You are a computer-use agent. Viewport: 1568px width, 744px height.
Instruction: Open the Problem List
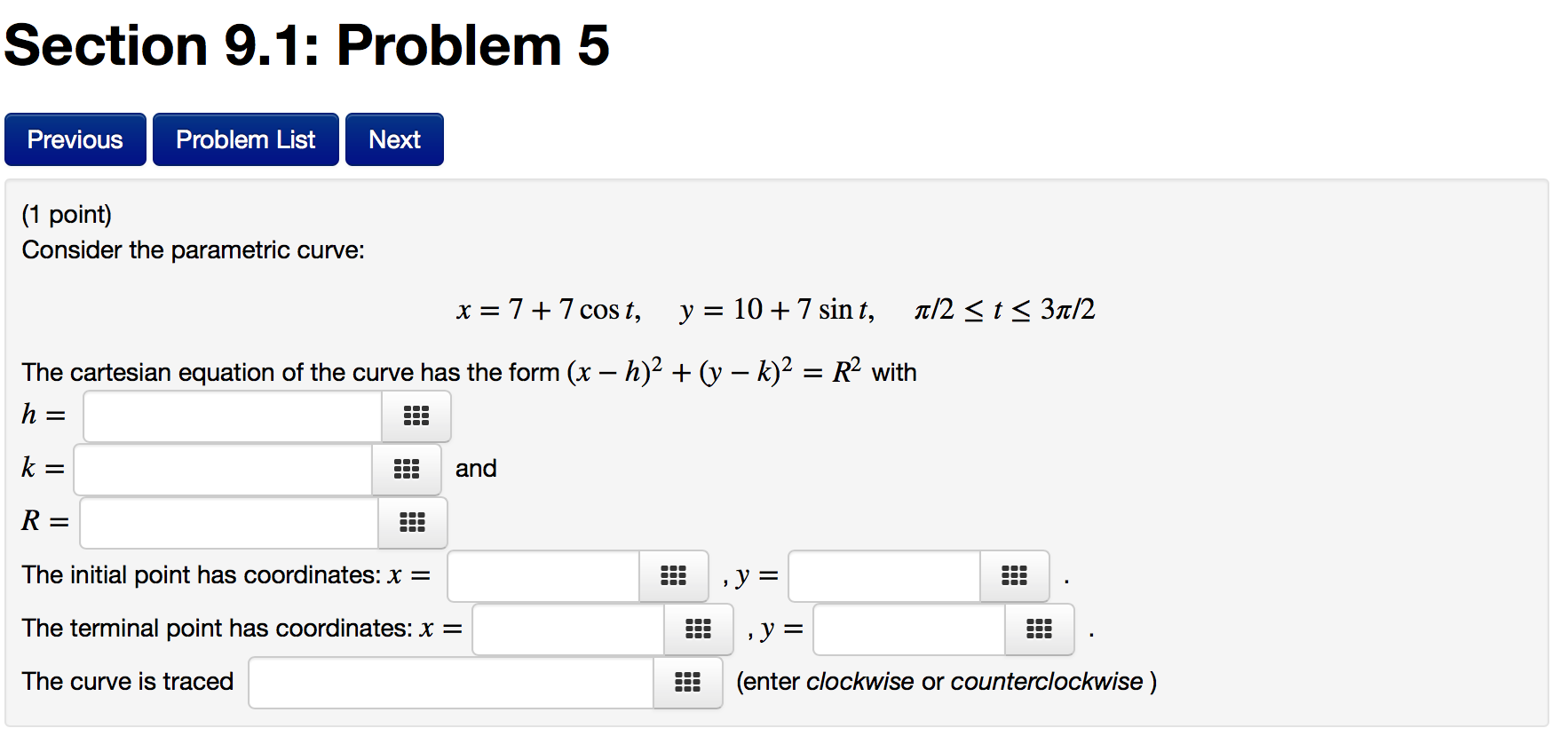pos(246,139)
